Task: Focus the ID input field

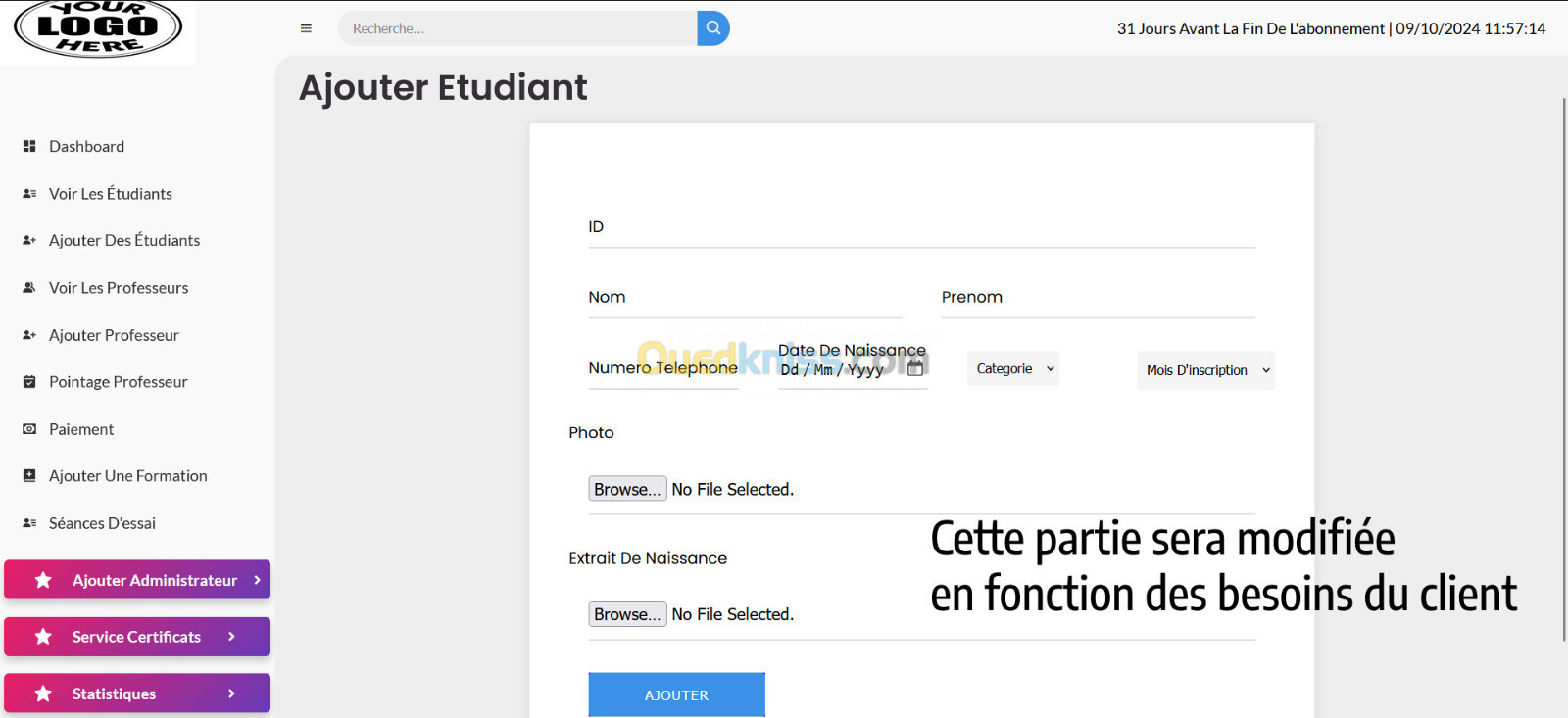Action: tap(921, 227)
